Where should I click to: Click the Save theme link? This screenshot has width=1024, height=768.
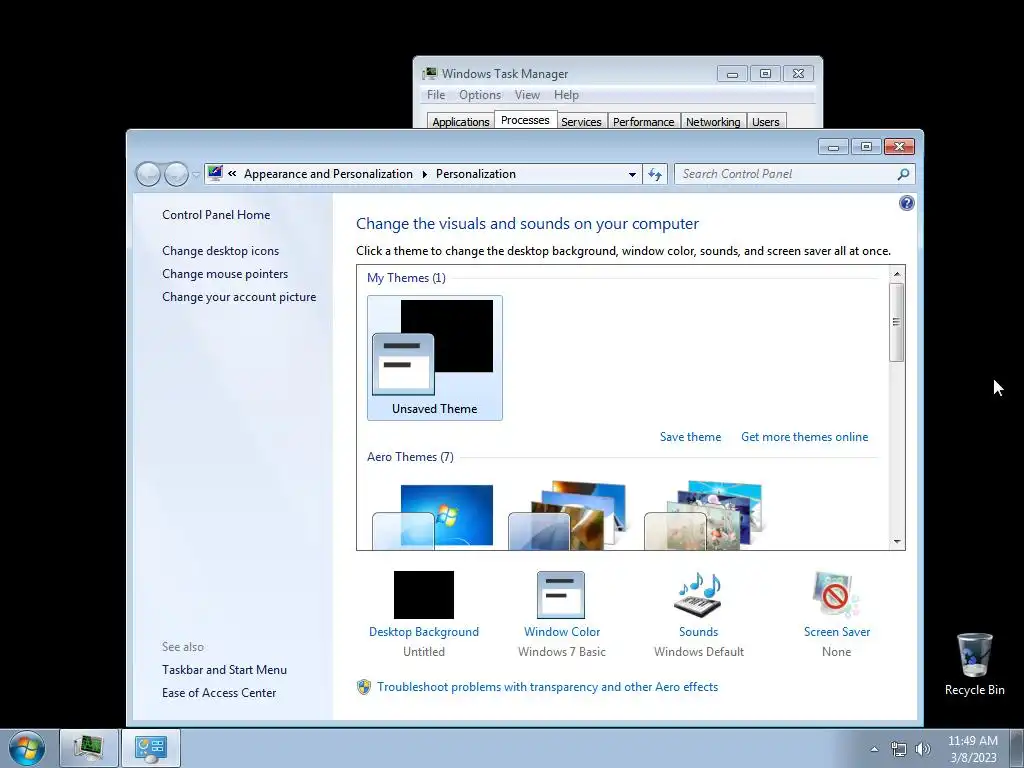tap(690, 437)
